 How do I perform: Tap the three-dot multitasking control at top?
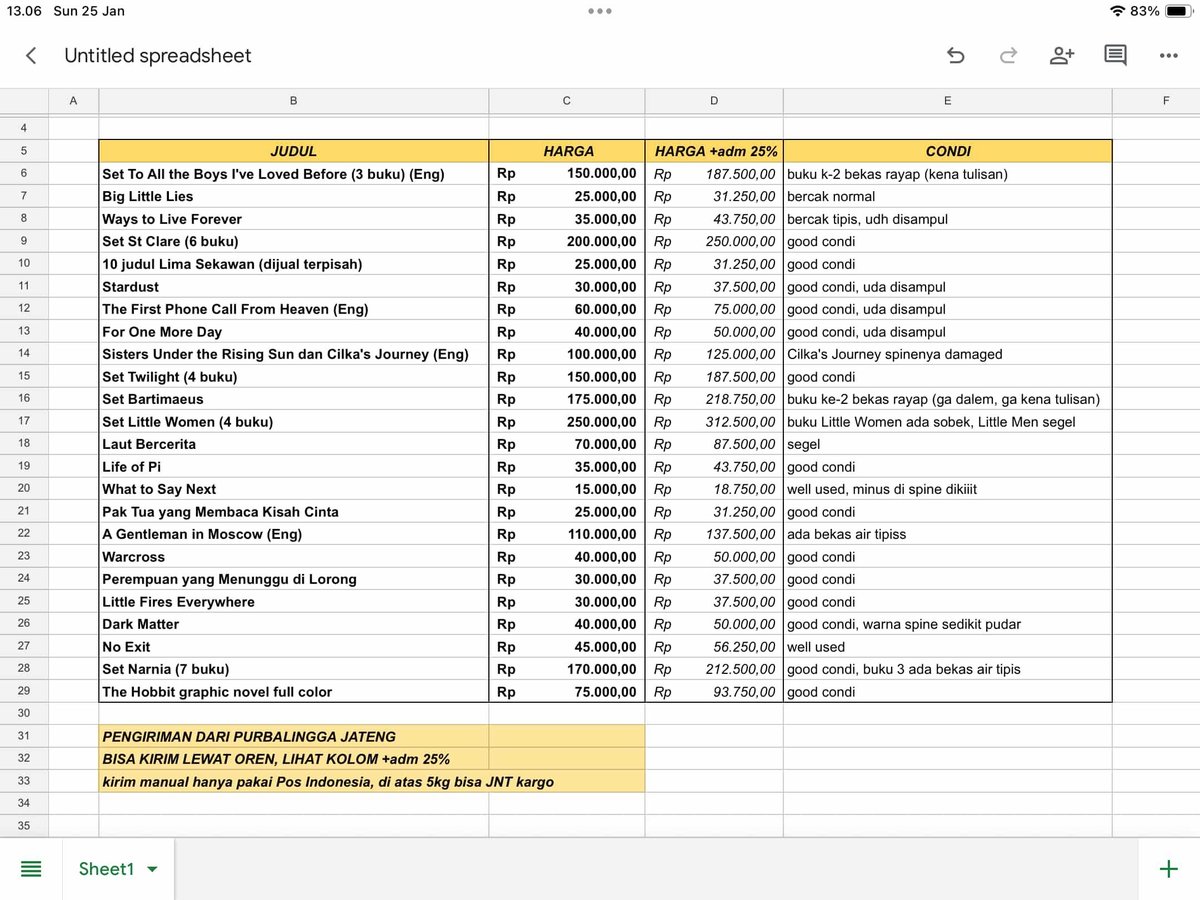600,11
